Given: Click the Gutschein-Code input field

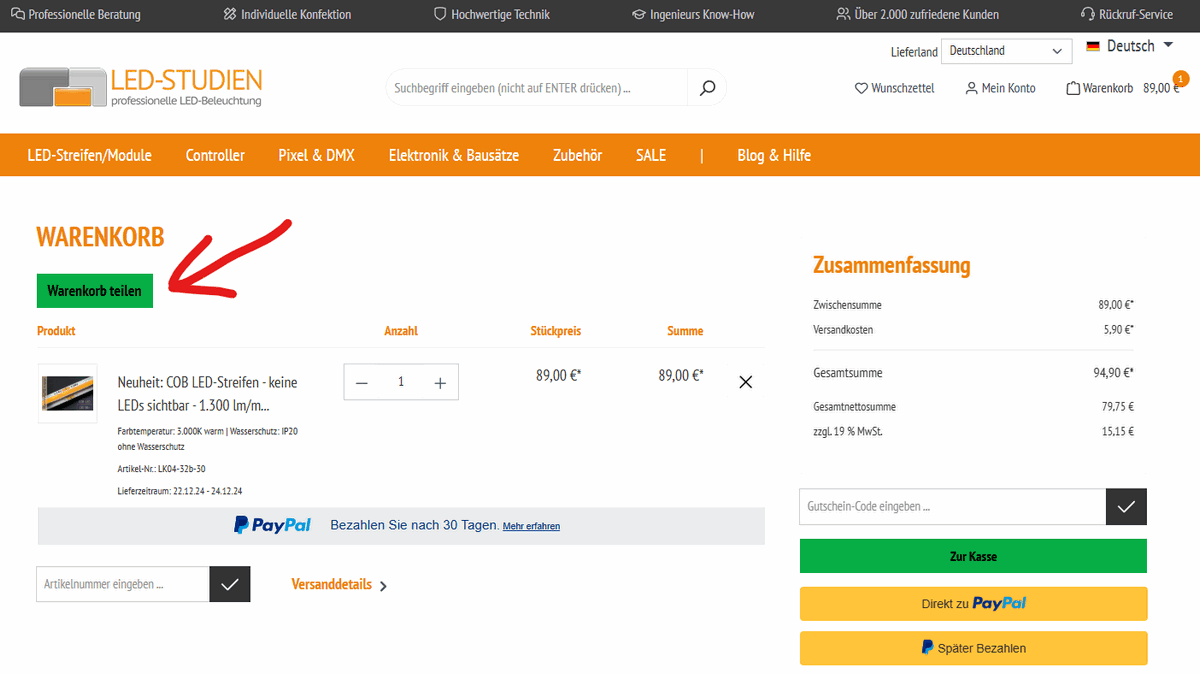Looking at the screenshot, I should pos(952,507).
